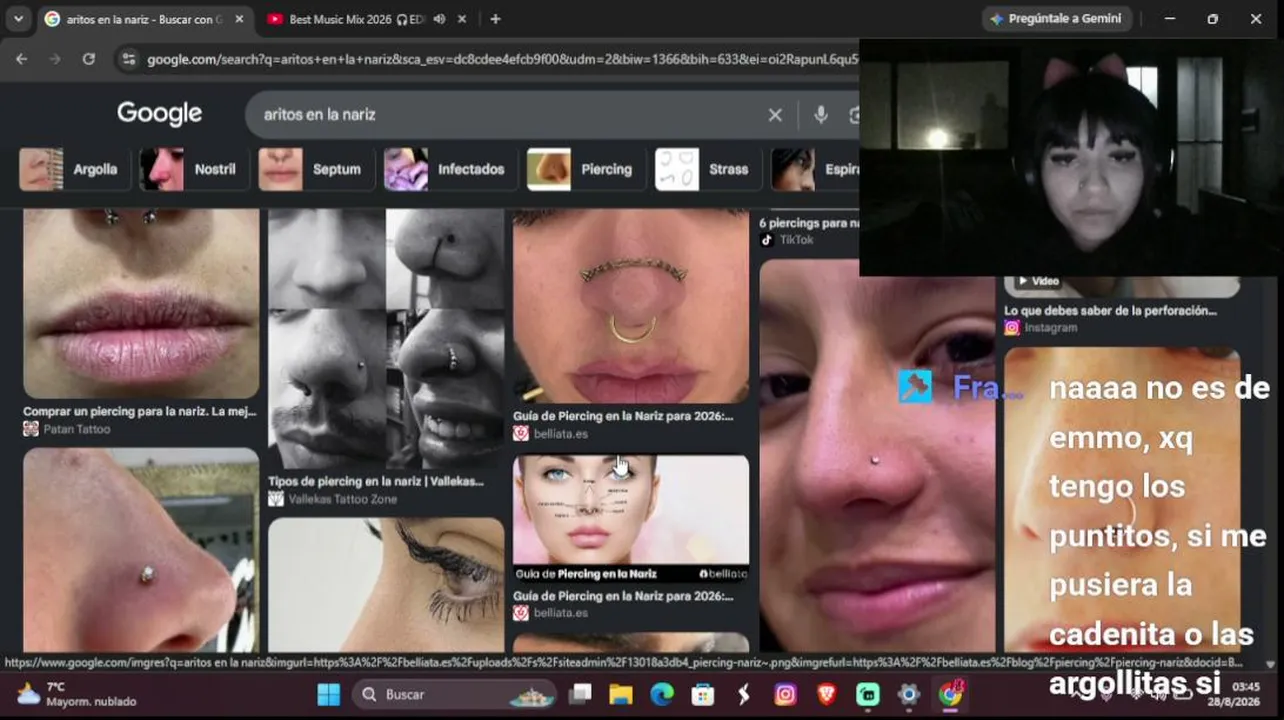Open the lightning bolt app on taskbar

point(744,694)
